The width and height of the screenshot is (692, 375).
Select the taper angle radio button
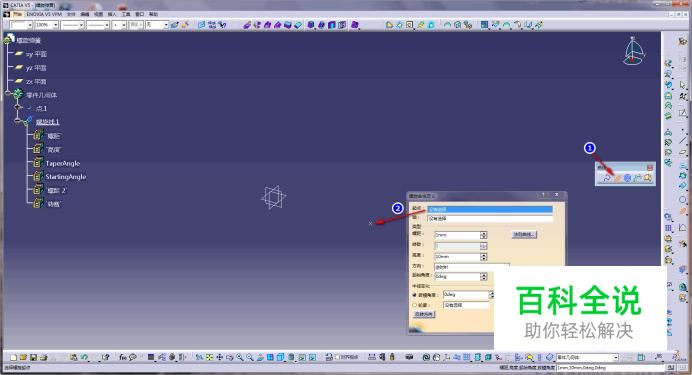415,294
